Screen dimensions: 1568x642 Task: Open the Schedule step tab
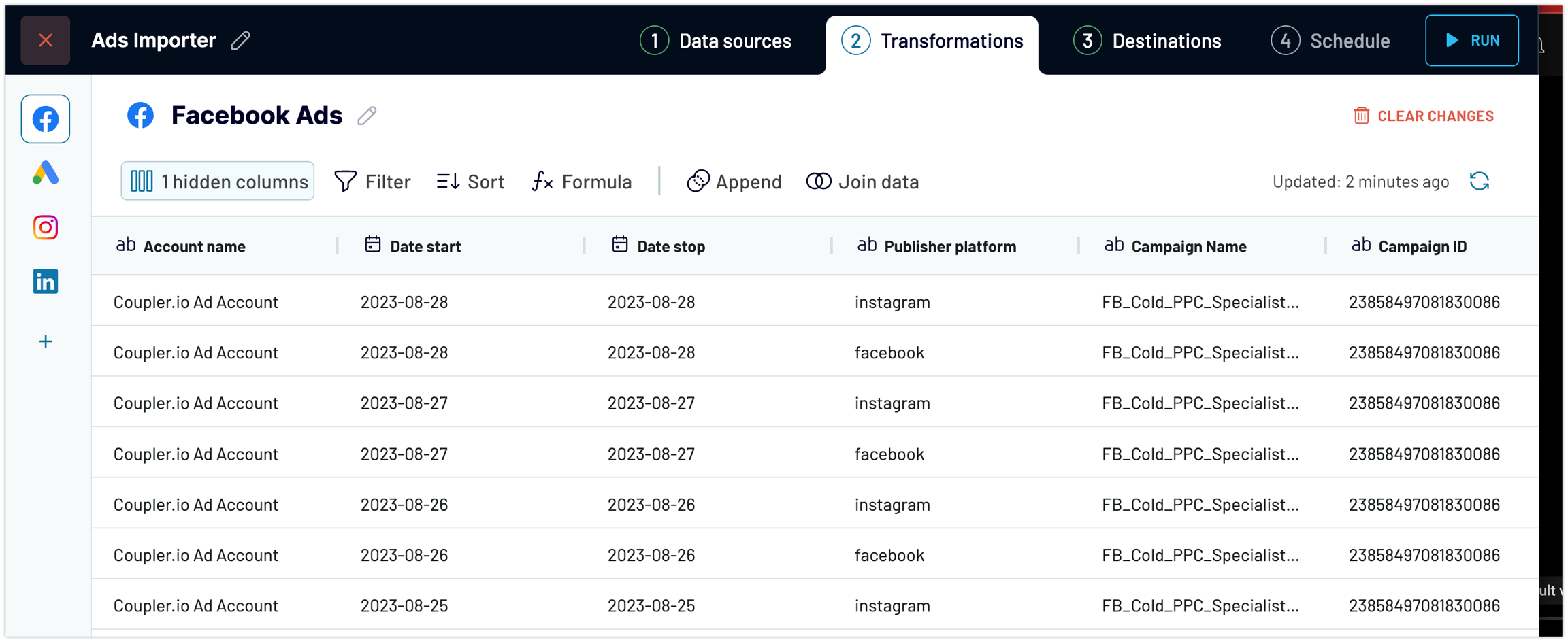point(1330,41)
